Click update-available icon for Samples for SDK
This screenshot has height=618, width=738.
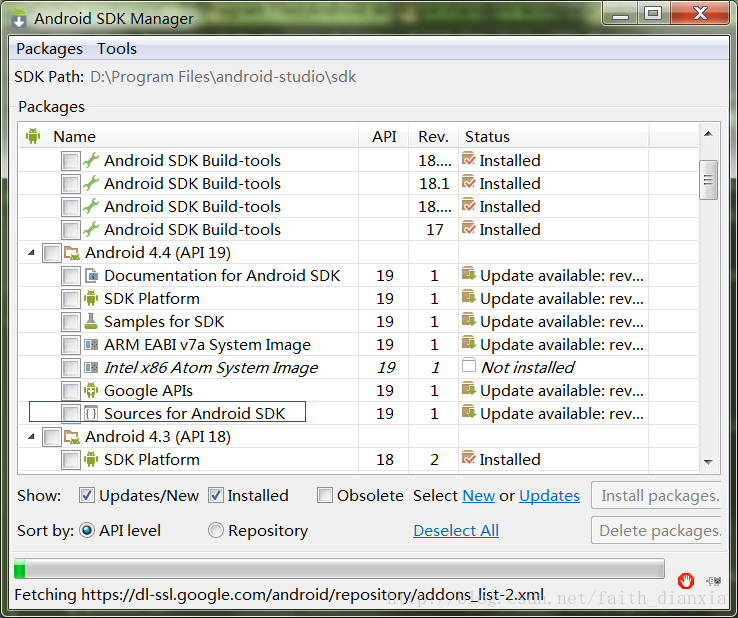point(469,320)
